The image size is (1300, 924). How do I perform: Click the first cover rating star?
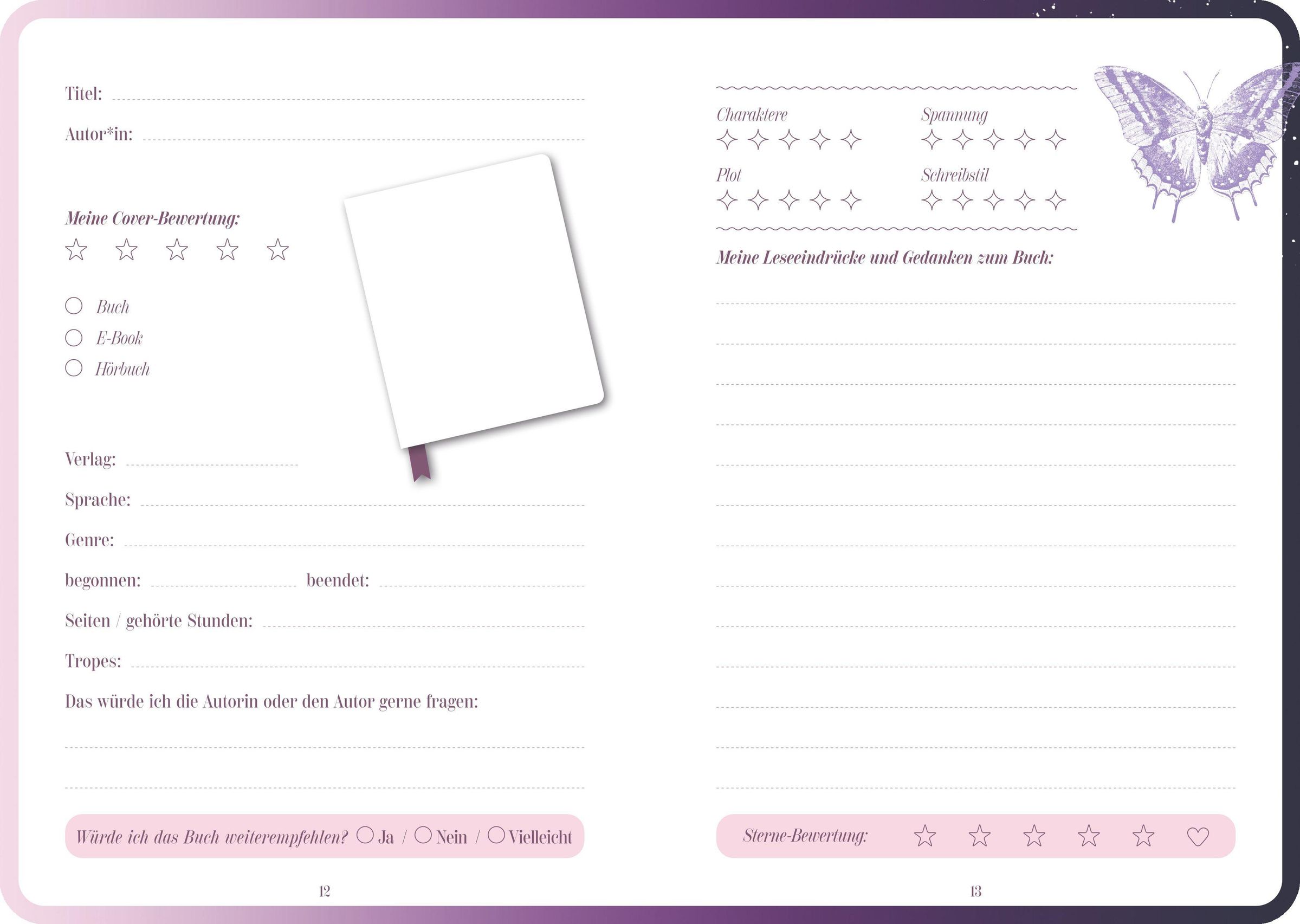76,250
